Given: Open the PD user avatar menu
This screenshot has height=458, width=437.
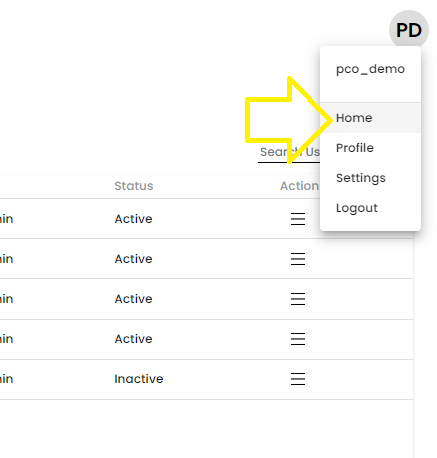Looking at the screenshot, I should tap(408, 30).
